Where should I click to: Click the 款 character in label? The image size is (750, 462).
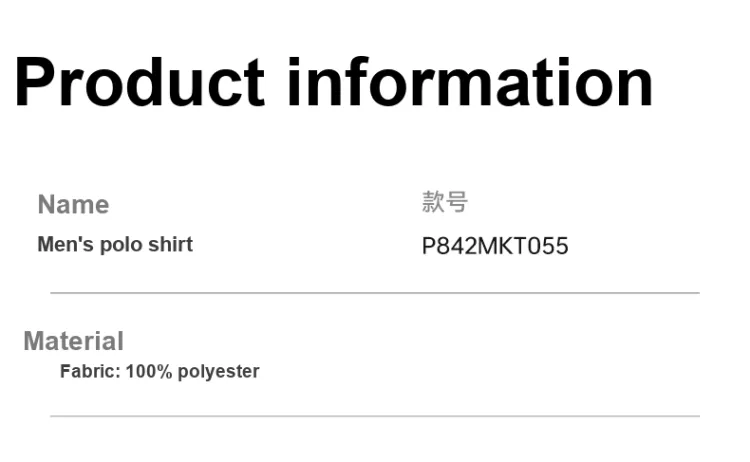click(433, 202)
